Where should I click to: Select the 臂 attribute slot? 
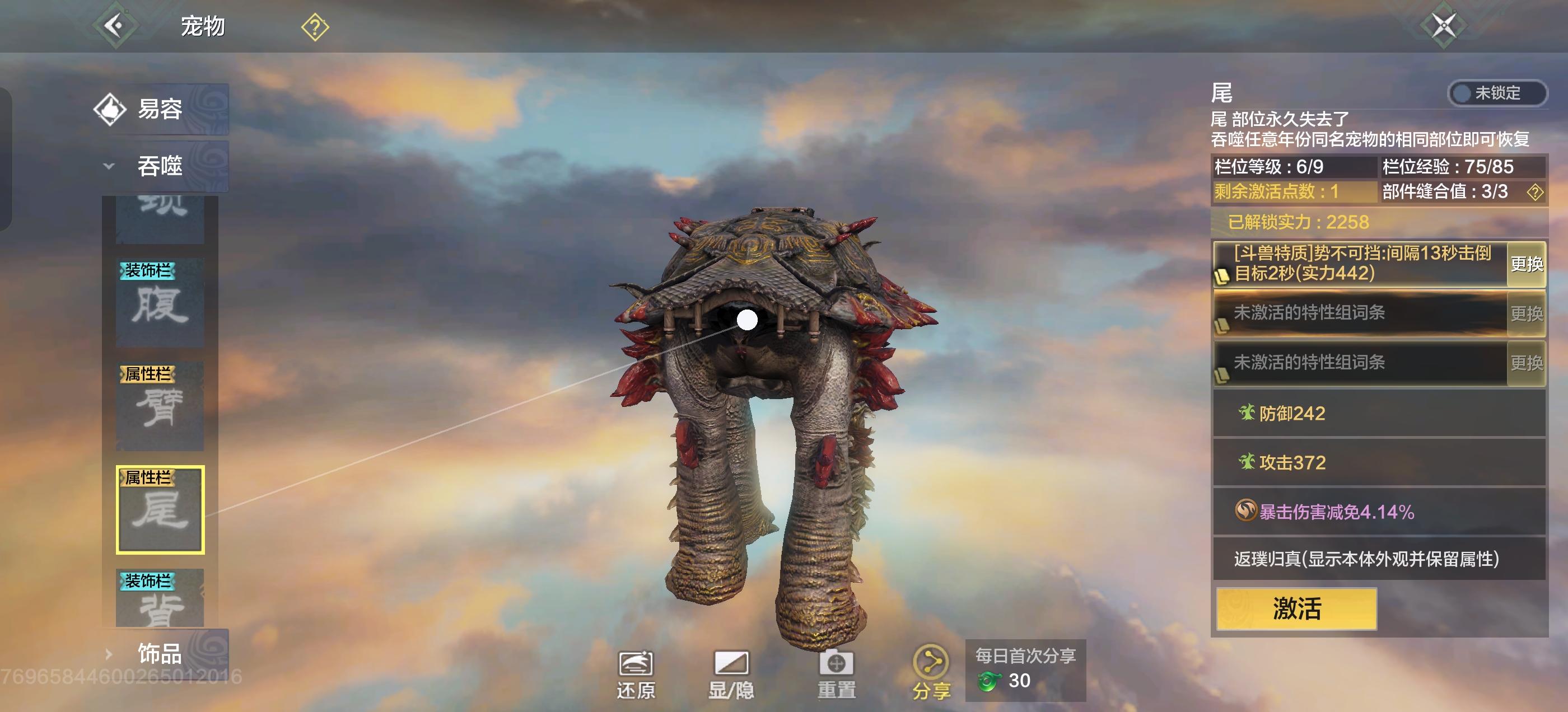tap(160, 406)
